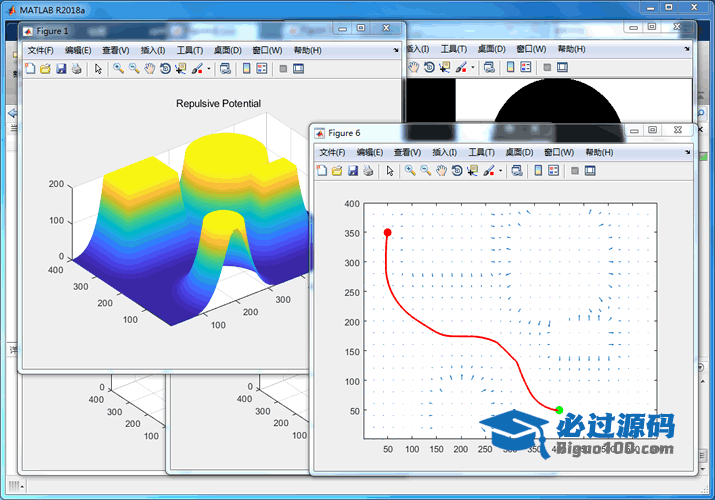Image resolution: width=715 pixels, height=500 pixels.
Task: Click red start point on Figure 6 path
Action: click(x=388, y=232)
